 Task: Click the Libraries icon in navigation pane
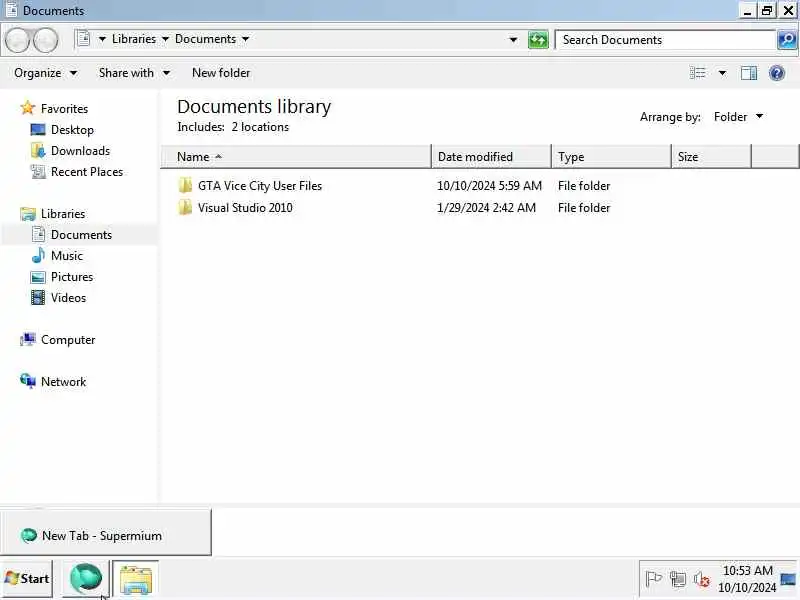pos(28,213)
